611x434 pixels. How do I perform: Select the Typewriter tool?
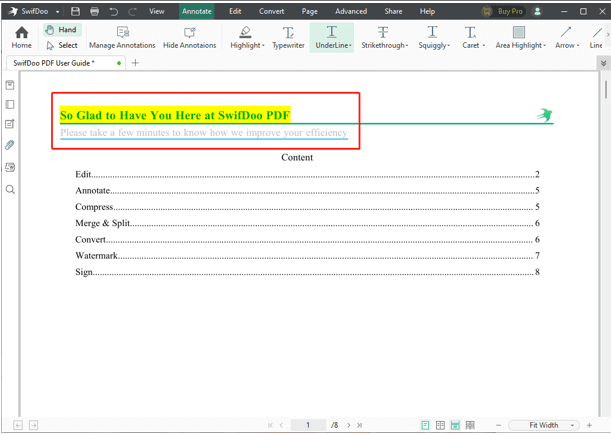288,38
